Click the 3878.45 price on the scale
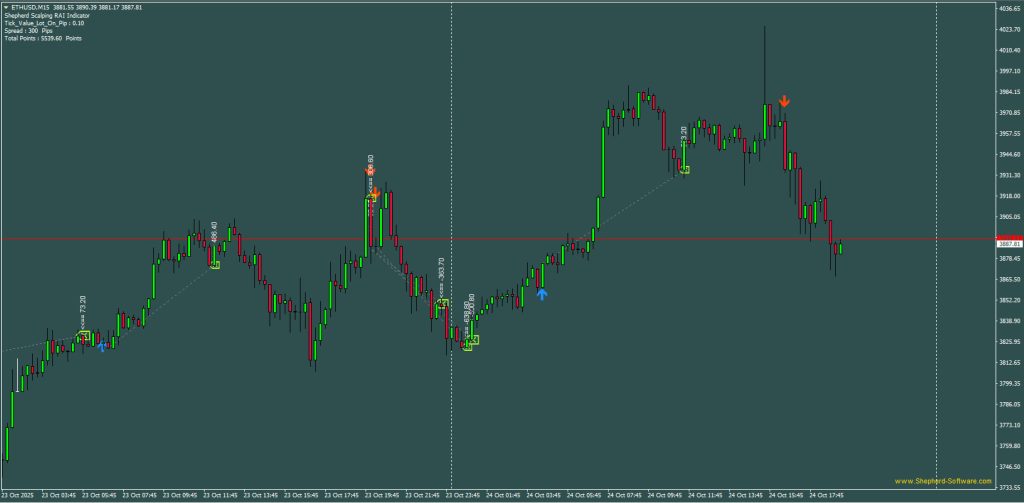The height and width of the screenshot is (503, 1024). pos(1009,259)
